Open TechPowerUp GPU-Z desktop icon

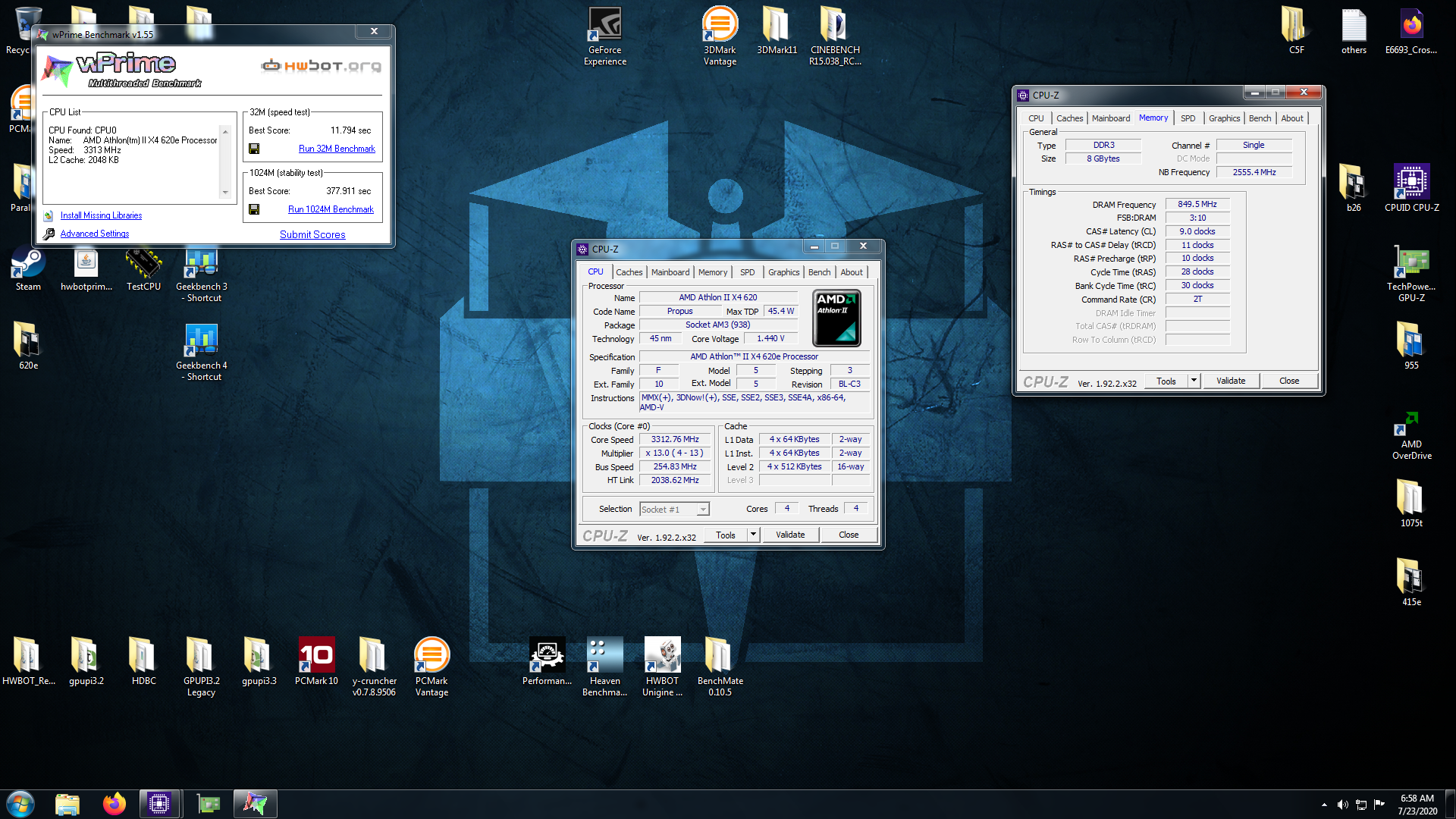click(1411, 273)
